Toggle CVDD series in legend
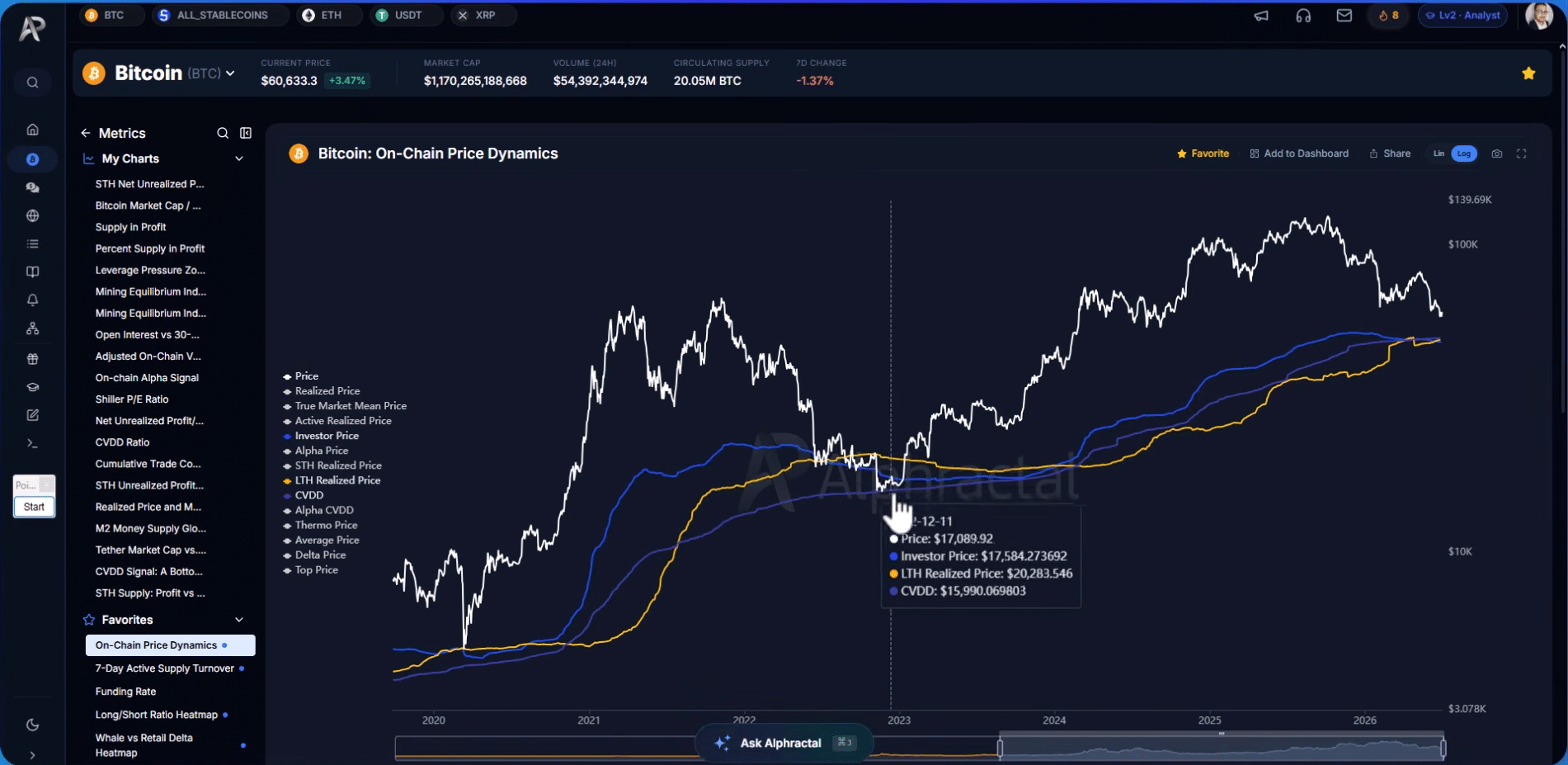Image resolution: width=1568 pixels, height=765 pixels. [x=304, y=495]
